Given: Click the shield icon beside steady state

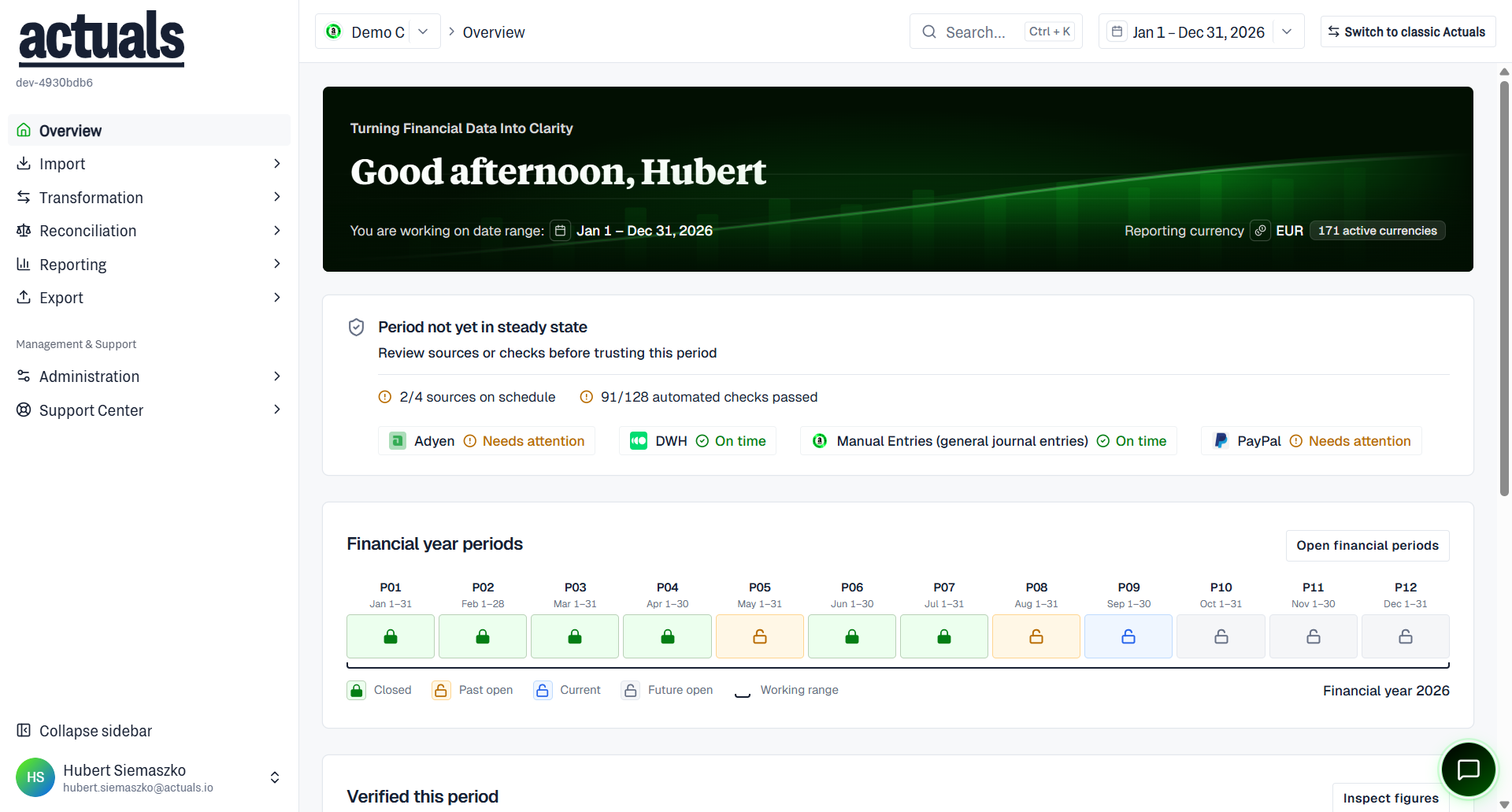Looking at the screenshot, I should (x=356, y=327).
